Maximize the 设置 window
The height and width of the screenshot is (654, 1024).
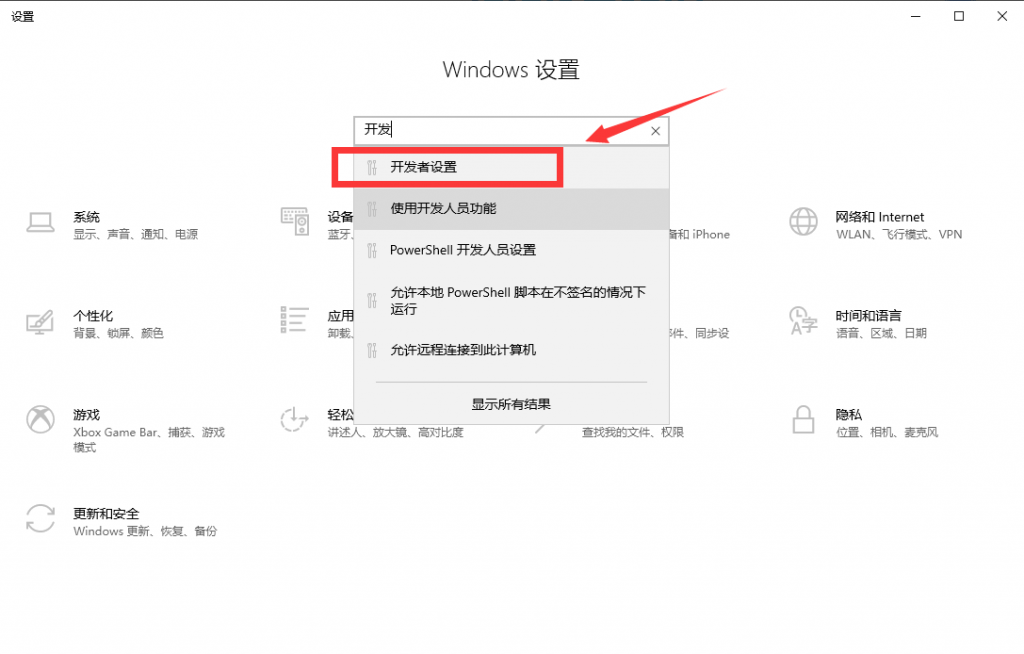pos(959,16)
